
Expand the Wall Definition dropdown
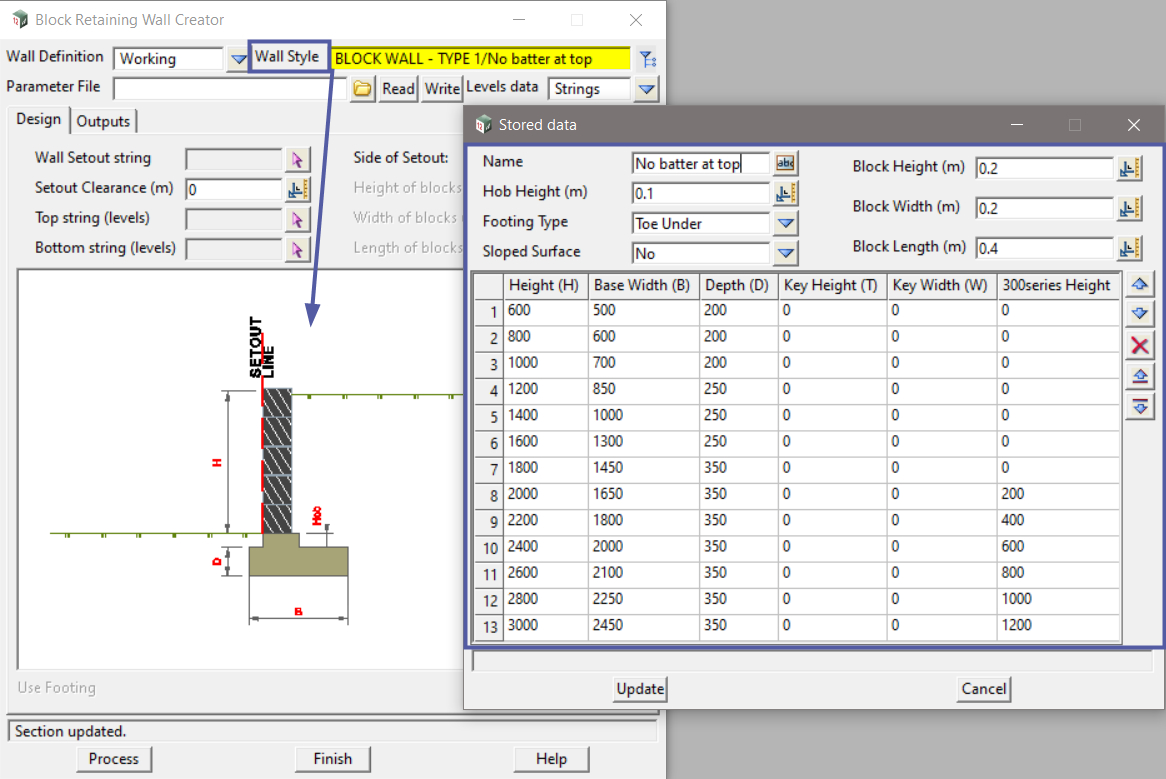coord(237,59)
